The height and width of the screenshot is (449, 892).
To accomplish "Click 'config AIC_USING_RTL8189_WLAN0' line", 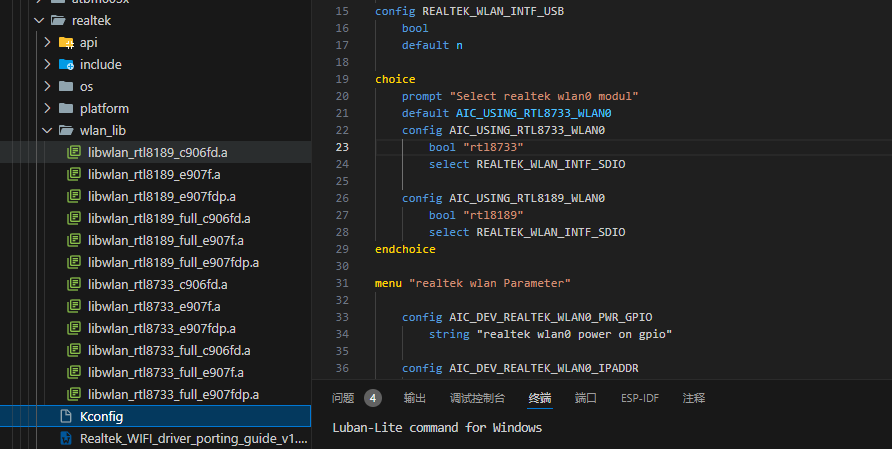I will coord(503,198).
